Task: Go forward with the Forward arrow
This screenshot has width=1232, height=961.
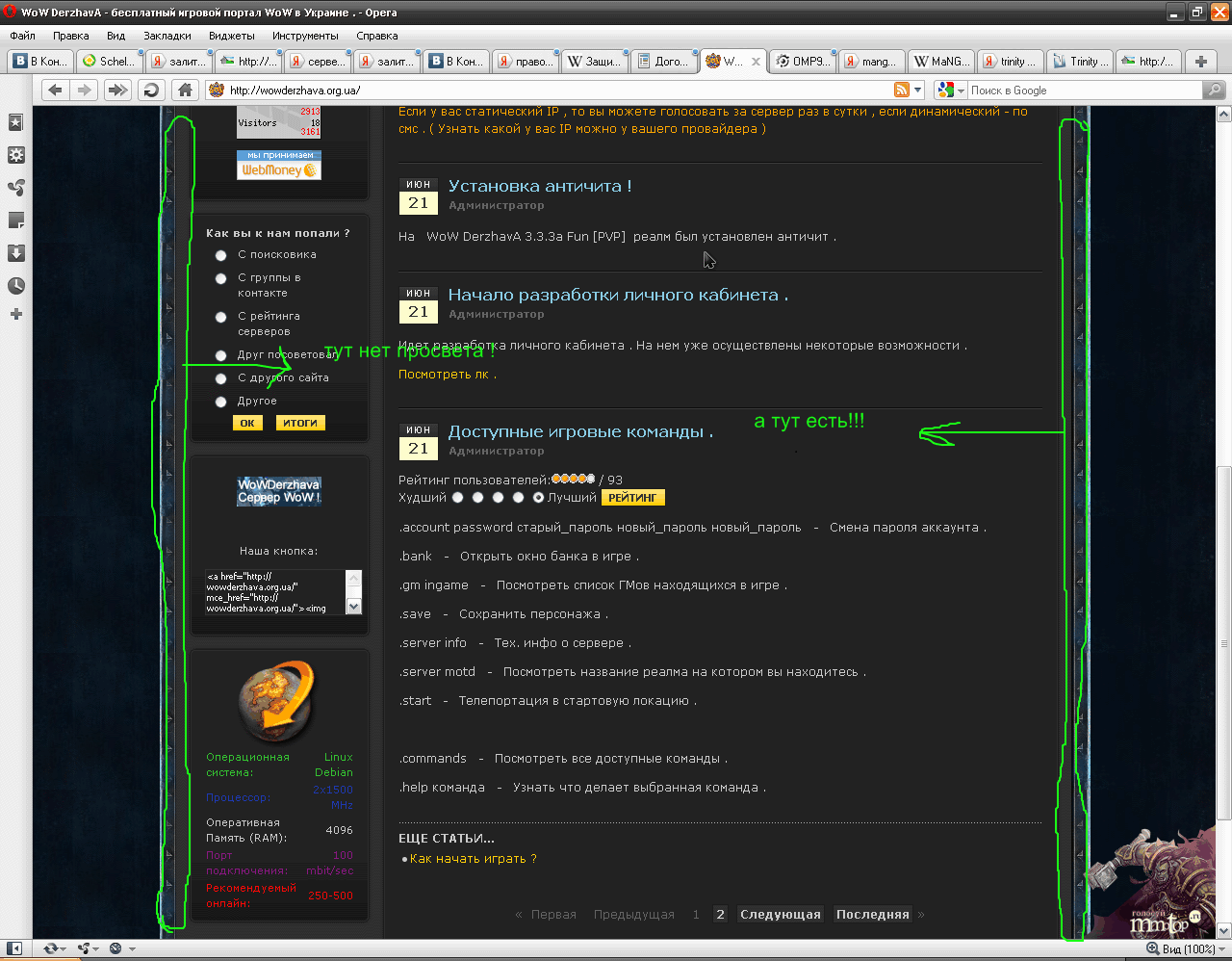Action: point(85,90)
